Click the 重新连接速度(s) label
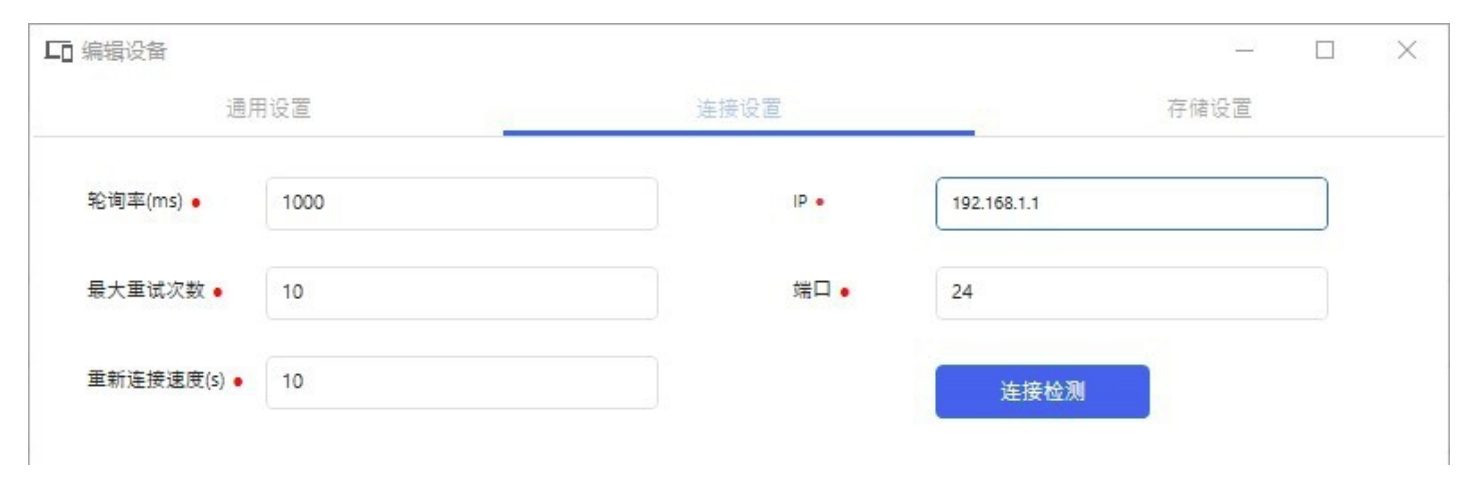This screenshot has width=1475, height=501. point(156,381)
